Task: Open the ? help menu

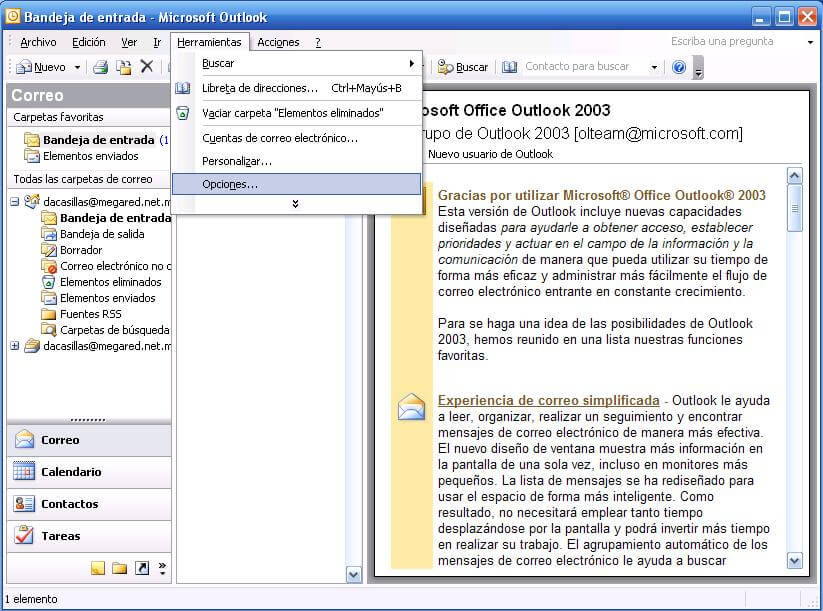Action: pyautogui.click(x=318, y=42)
